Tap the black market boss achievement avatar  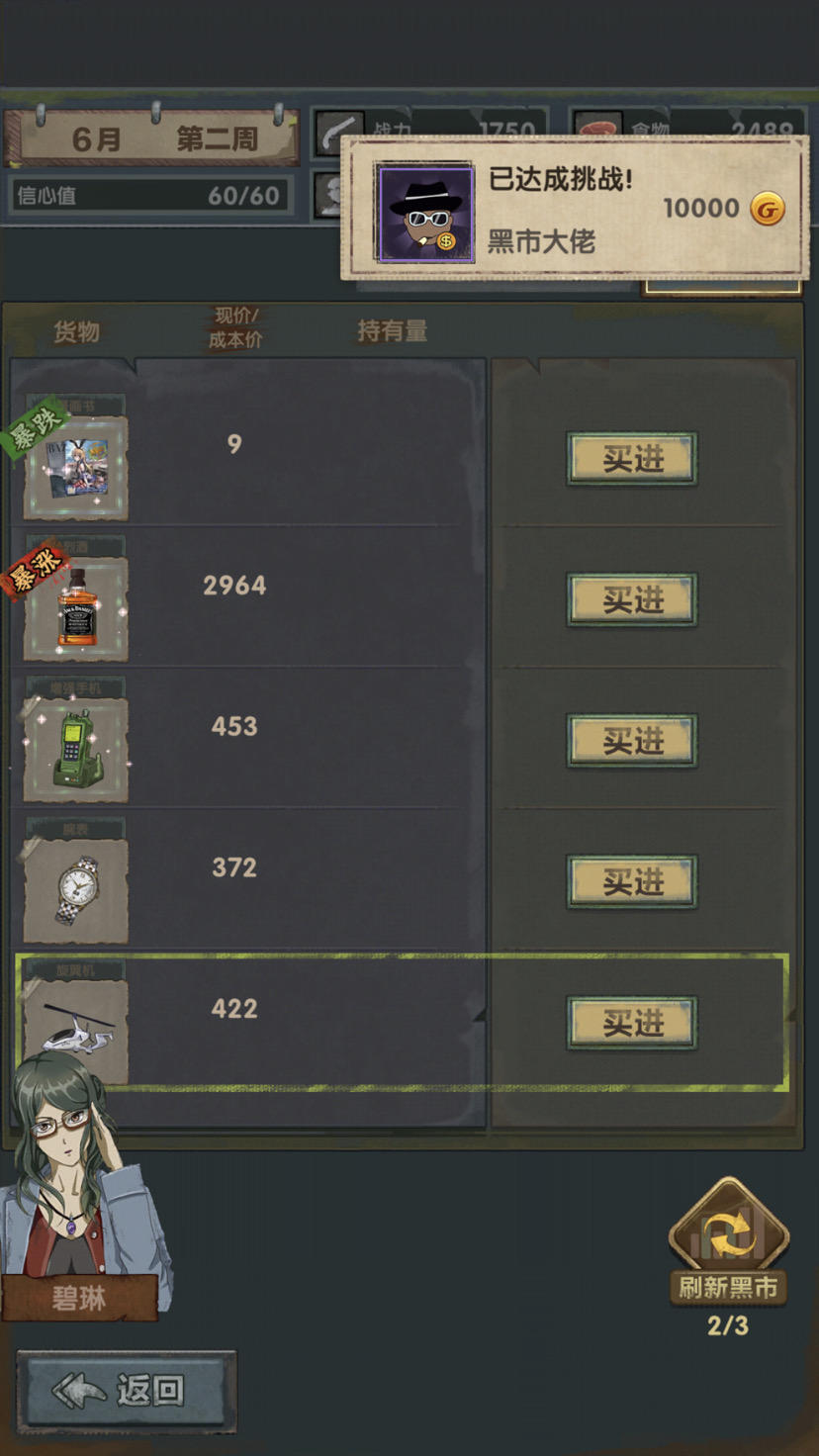(x=424, y=213)
